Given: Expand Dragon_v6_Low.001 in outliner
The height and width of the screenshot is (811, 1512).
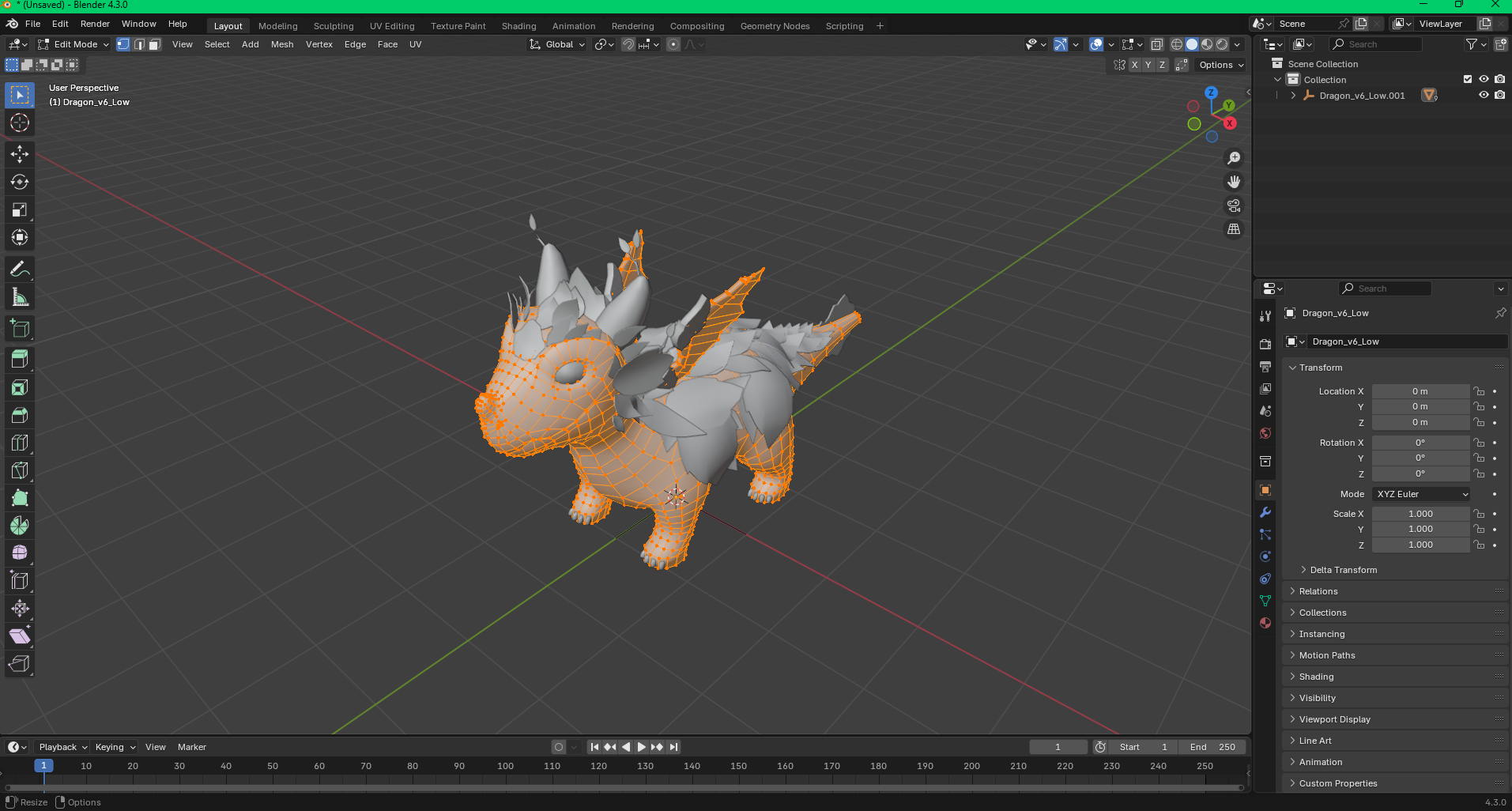Looking at the screenshot, I should click(x=1293, y=96).
